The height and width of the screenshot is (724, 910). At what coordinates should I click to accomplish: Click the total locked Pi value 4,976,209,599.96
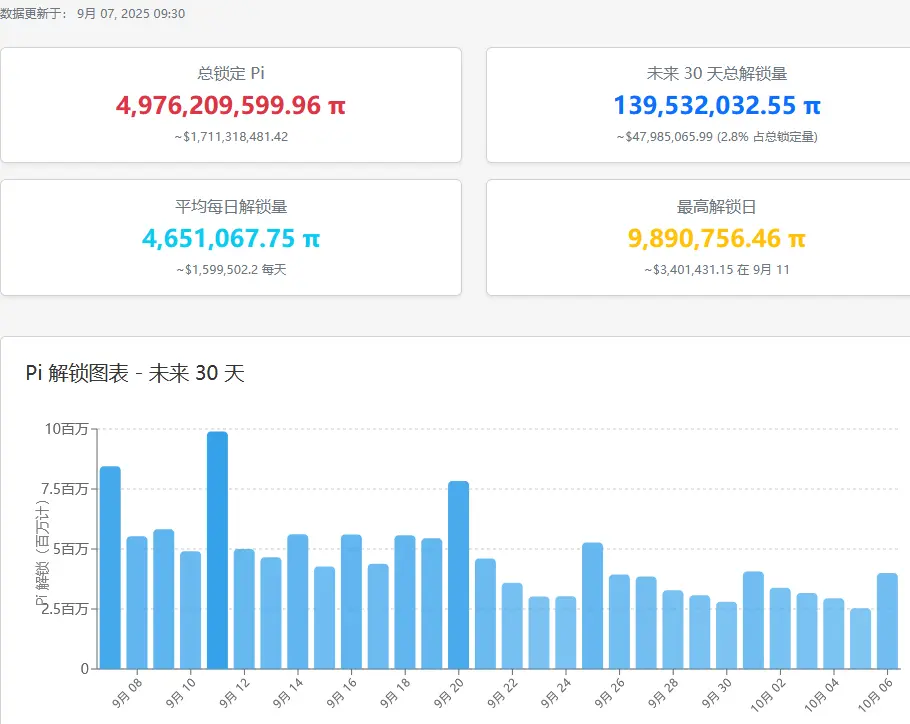[230, 106]
